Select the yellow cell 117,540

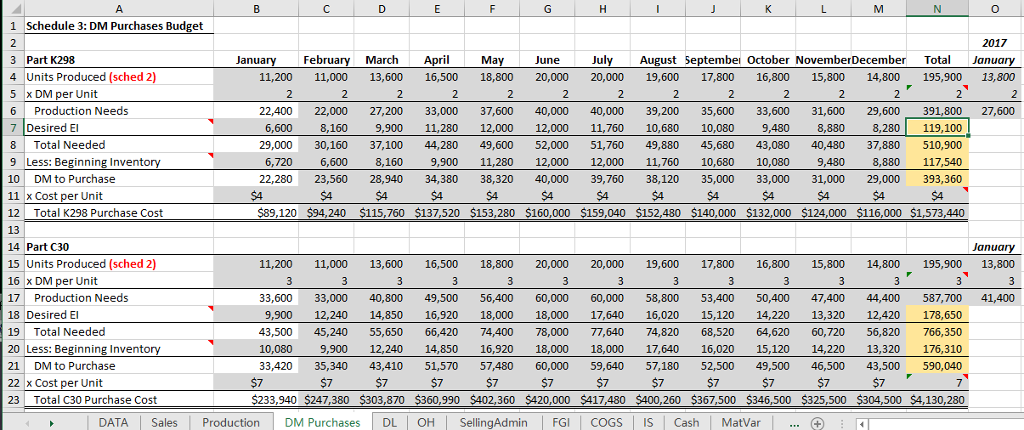(936, 161)
